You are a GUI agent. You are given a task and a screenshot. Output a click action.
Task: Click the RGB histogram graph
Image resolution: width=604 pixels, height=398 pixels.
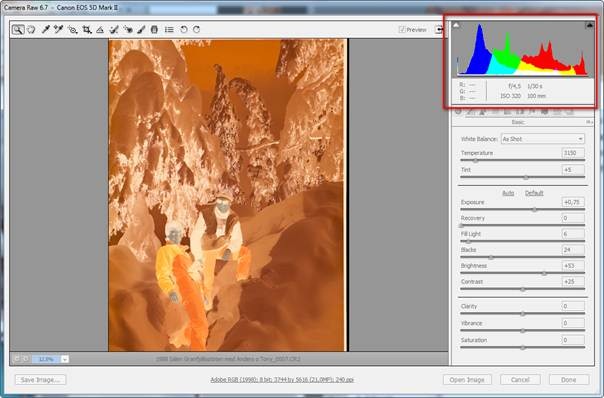(523, 49)
